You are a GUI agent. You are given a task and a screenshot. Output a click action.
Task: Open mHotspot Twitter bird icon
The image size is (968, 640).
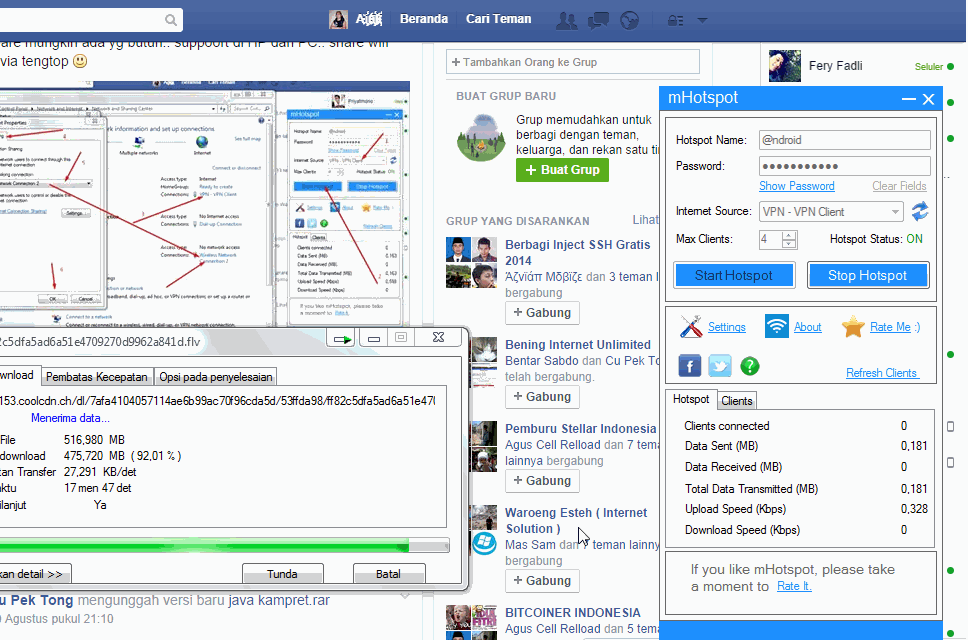720,366
